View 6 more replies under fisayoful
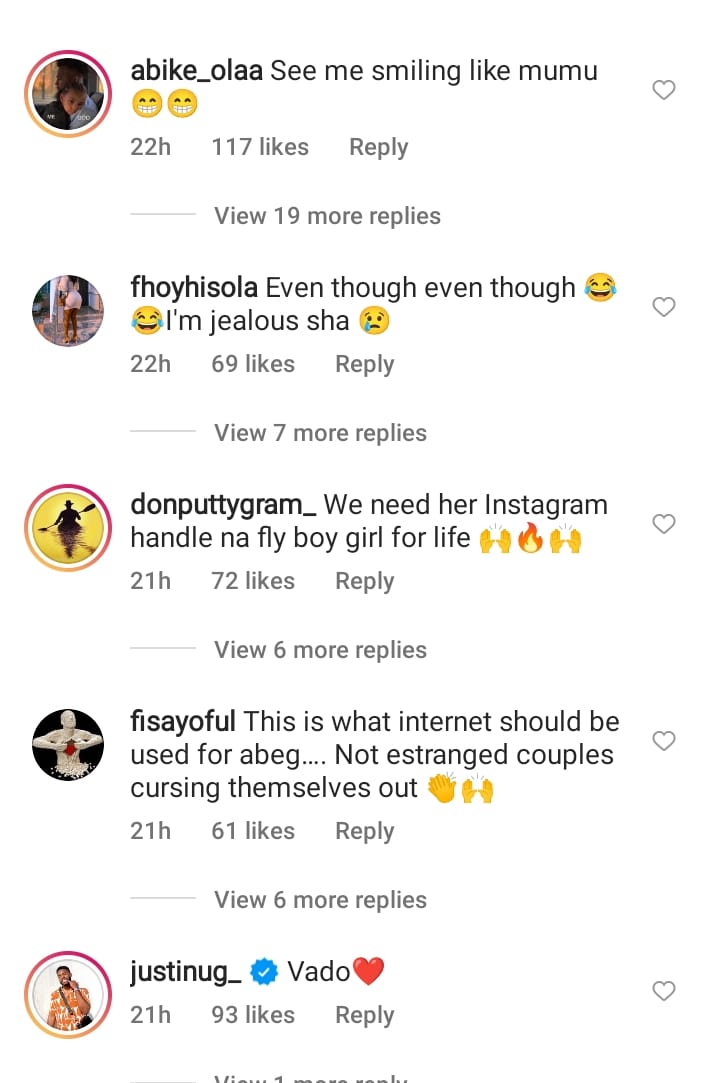The image size is (720, 1083). click(x=320, y=900)
